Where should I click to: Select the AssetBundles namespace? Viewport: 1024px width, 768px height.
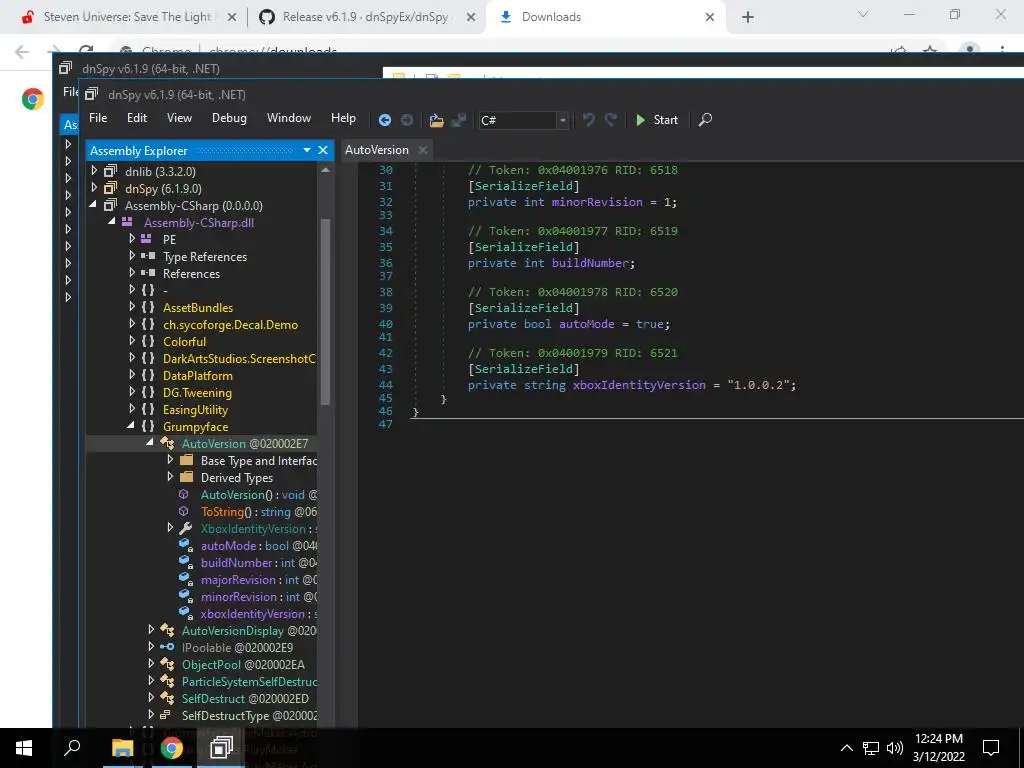[198, 308]
